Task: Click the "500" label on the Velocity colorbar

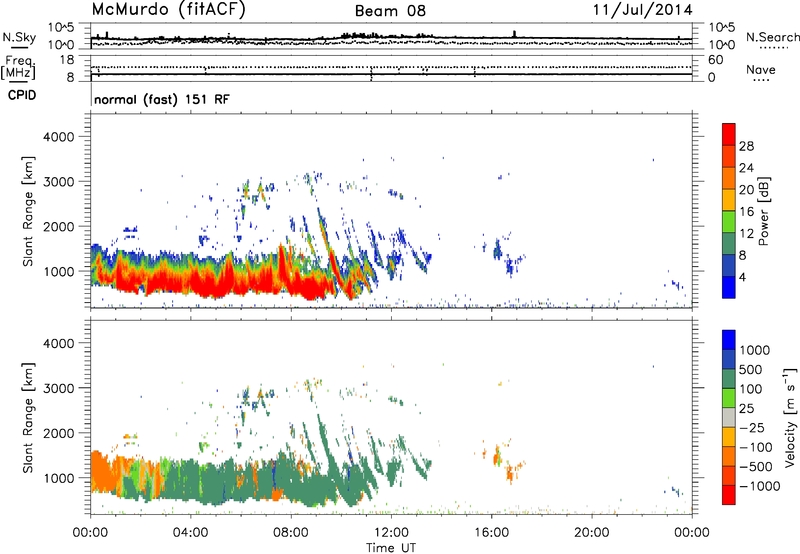Action: (x=751, y=369)
